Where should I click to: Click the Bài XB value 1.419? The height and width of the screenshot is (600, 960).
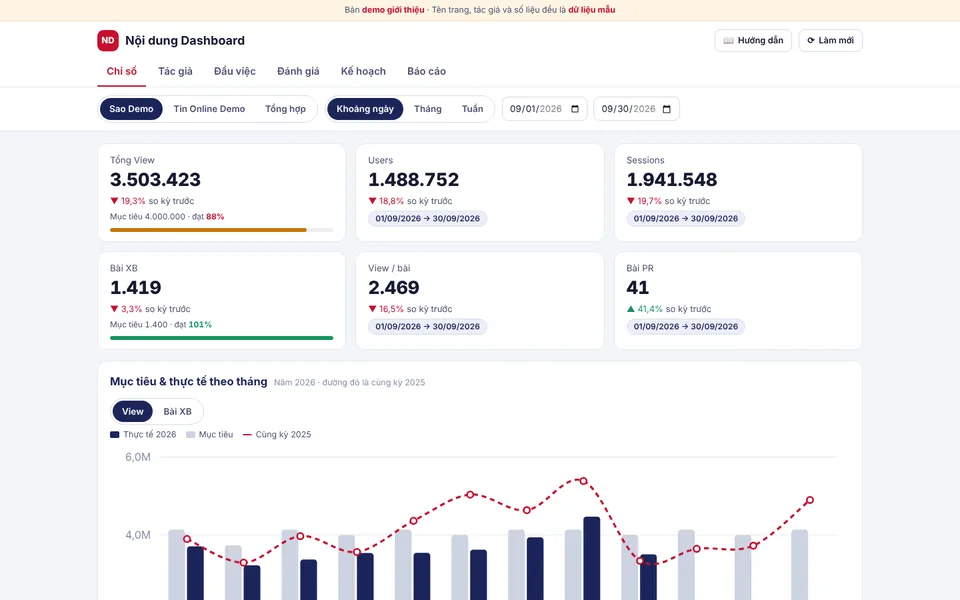(136, 288)
